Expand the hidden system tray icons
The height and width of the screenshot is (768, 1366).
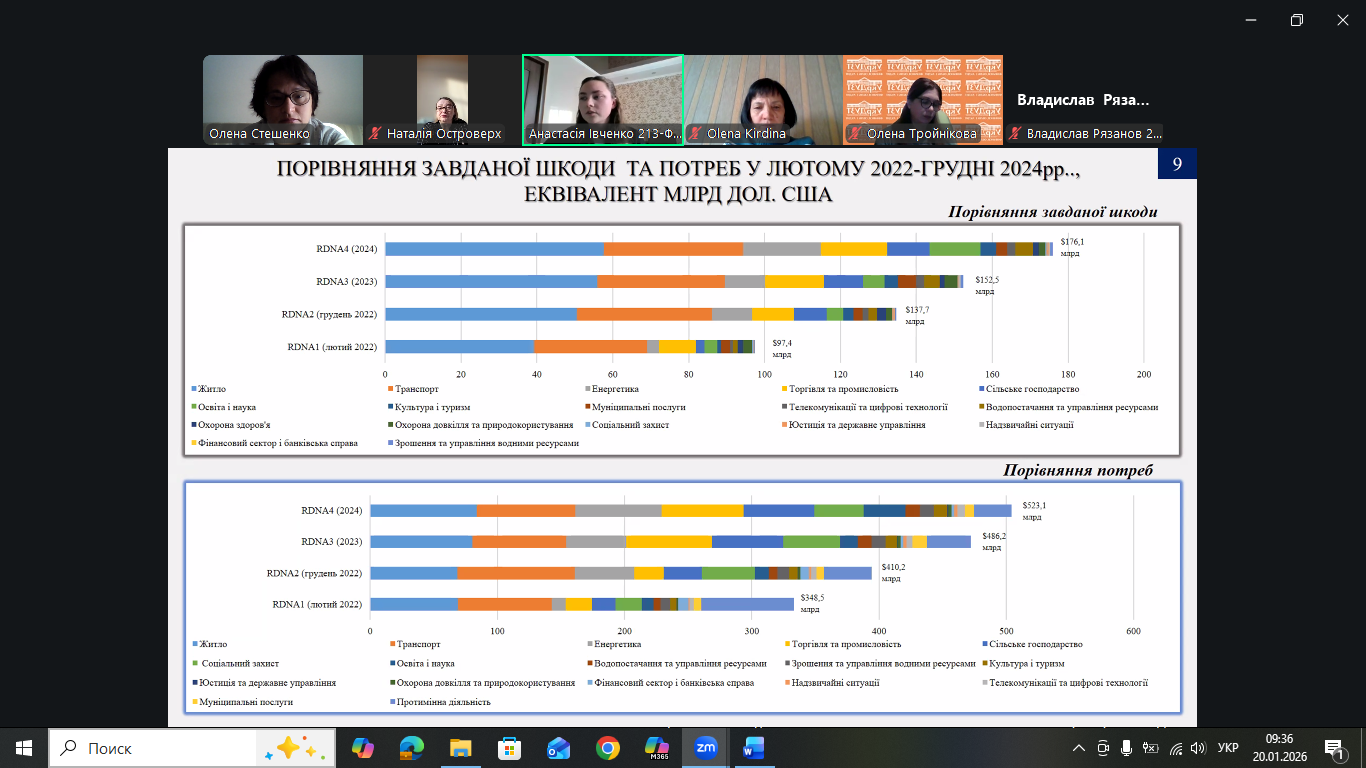[x=1078, y=748]
